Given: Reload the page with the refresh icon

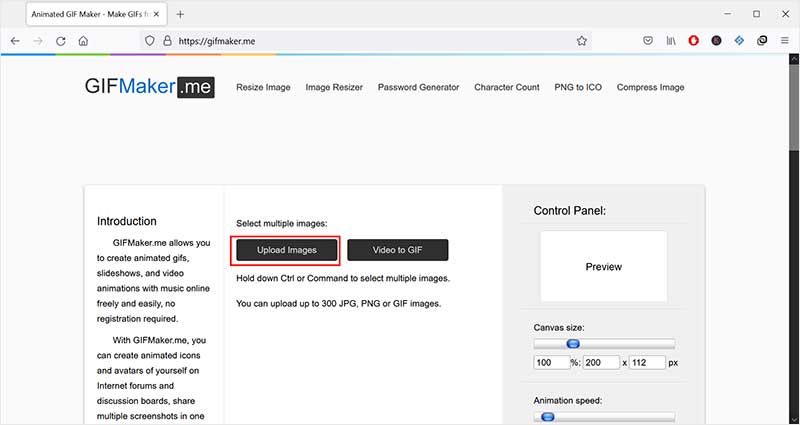Looking at the screenshot, I should (61, 41).
